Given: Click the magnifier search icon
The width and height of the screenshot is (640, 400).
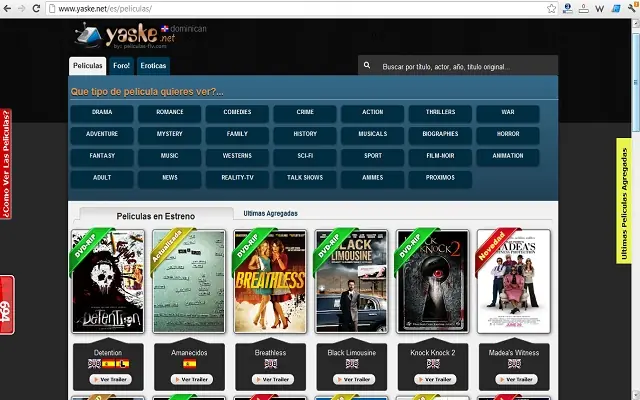Looking at the screenshot, I should (367, 65).
